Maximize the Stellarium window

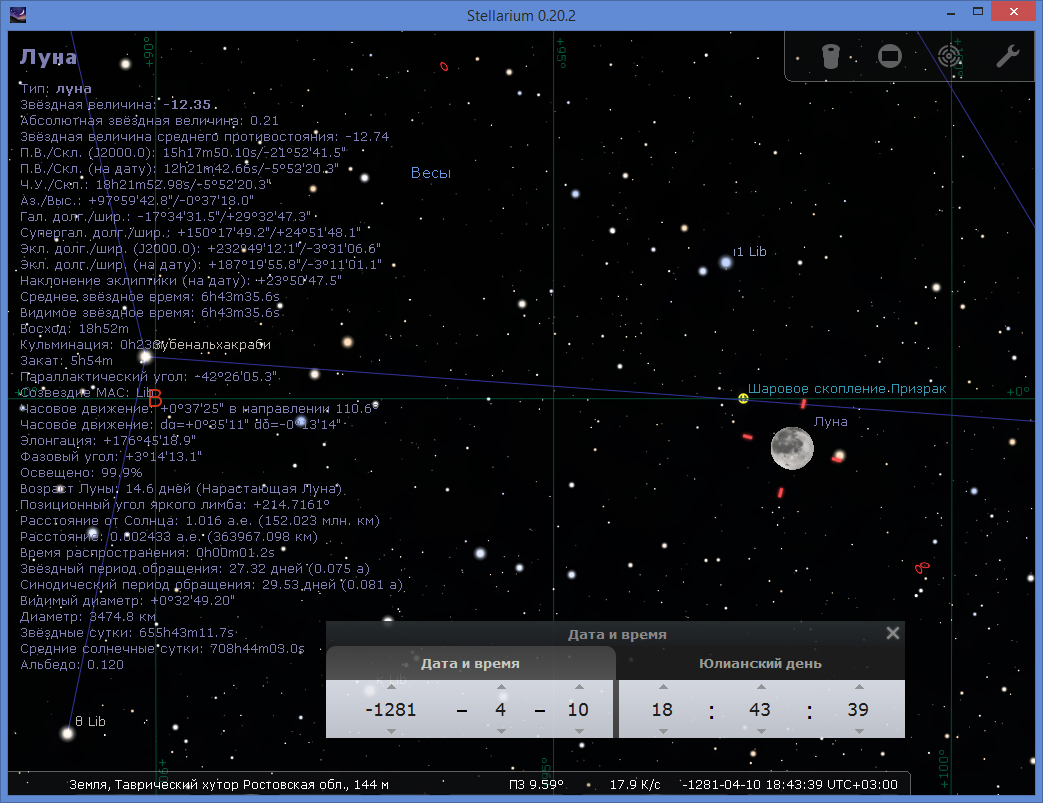click(x=978, y=12)
